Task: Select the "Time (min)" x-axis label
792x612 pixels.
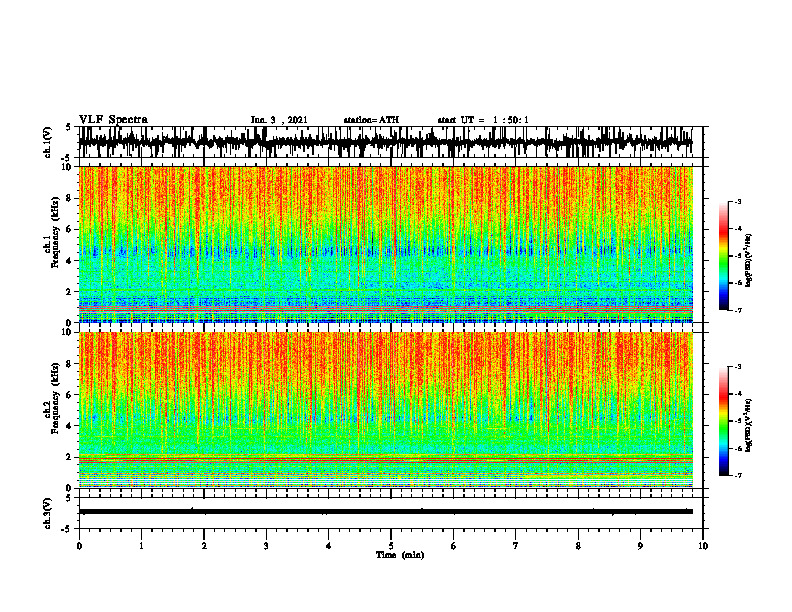Action: tap(400, 555)
